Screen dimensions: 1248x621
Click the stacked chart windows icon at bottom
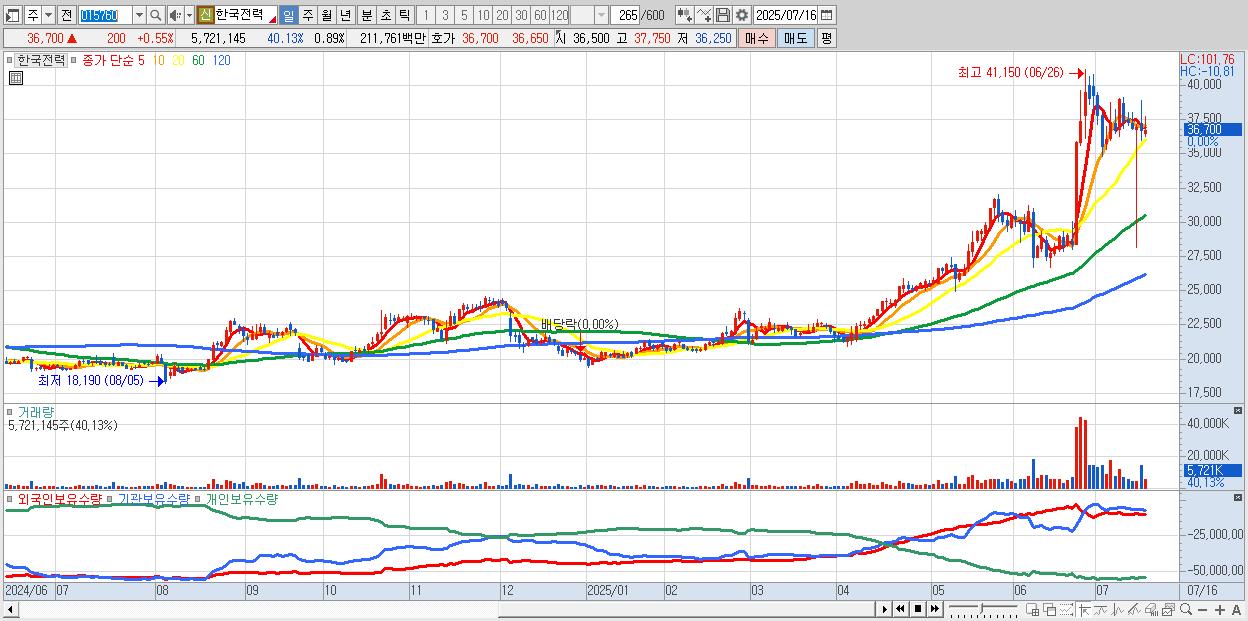point(1167,610)
